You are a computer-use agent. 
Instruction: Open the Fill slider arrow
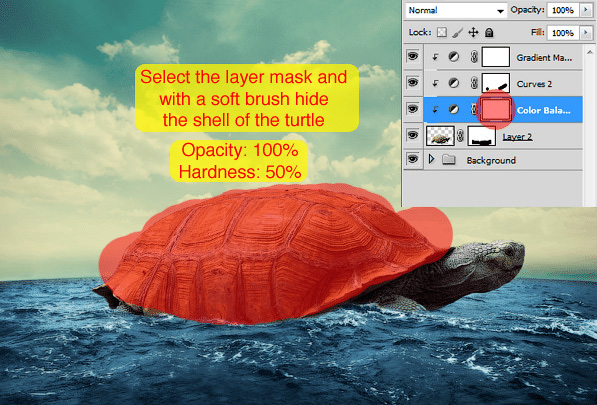tap(586, 33)
